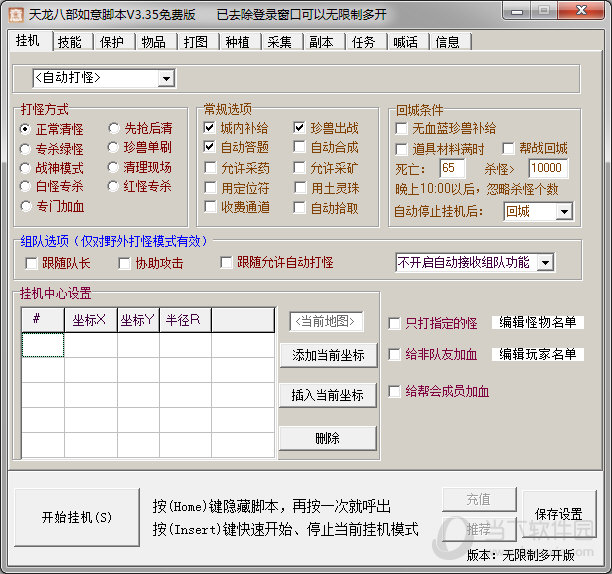Select the first cell in coordinate table

[x=43, y=345]
